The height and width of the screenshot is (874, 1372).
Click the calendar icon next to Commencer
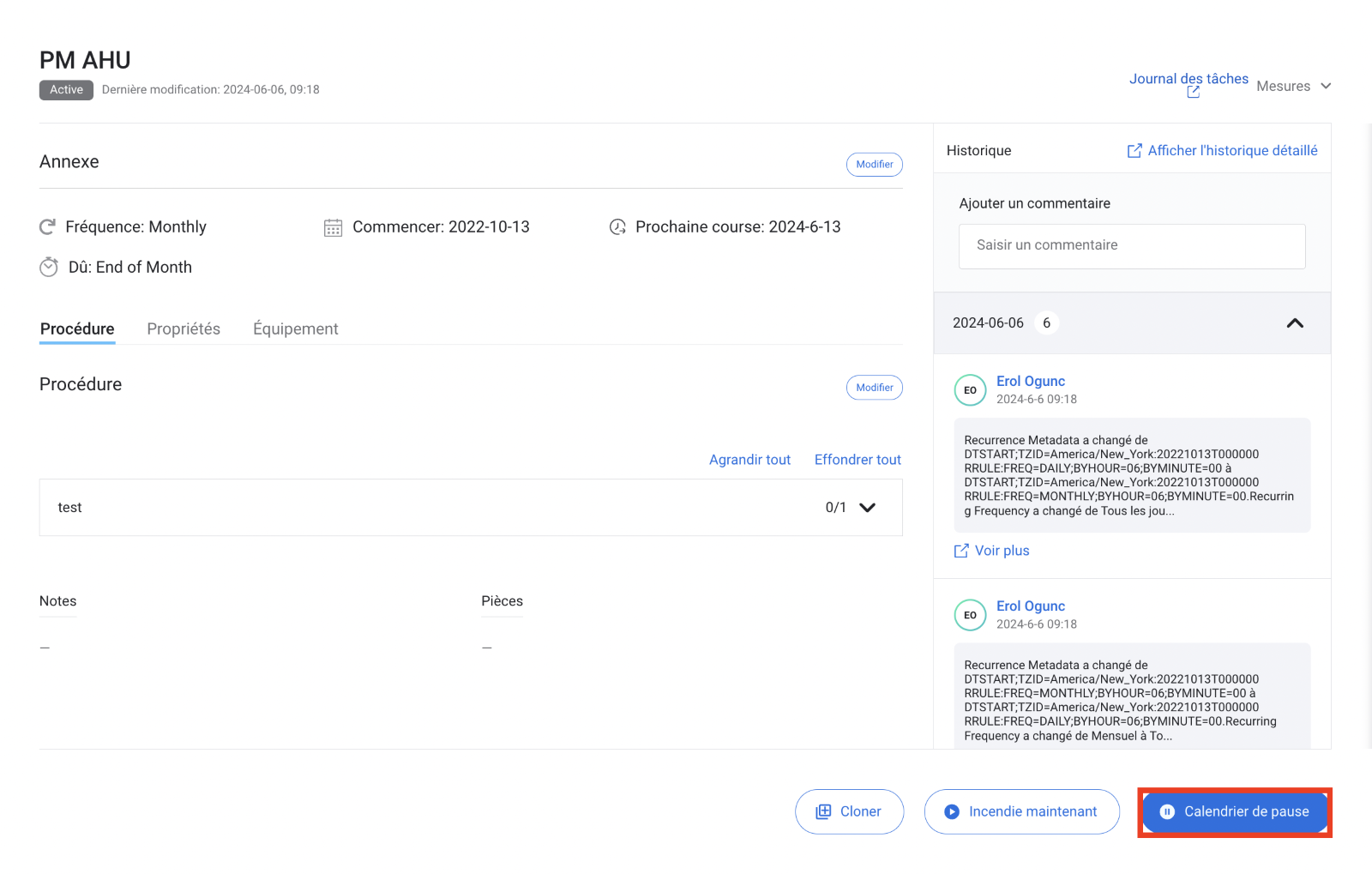333,227
